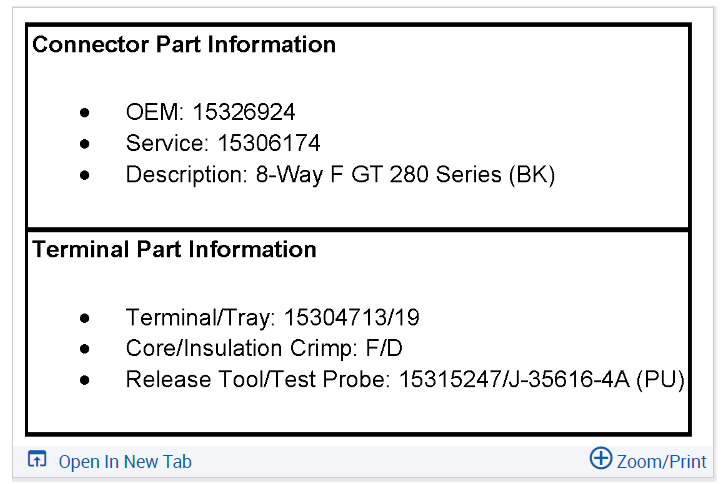Click the bullet beside the OEM entry
Screen dimensions: 721x484
[x=85, y=112]
